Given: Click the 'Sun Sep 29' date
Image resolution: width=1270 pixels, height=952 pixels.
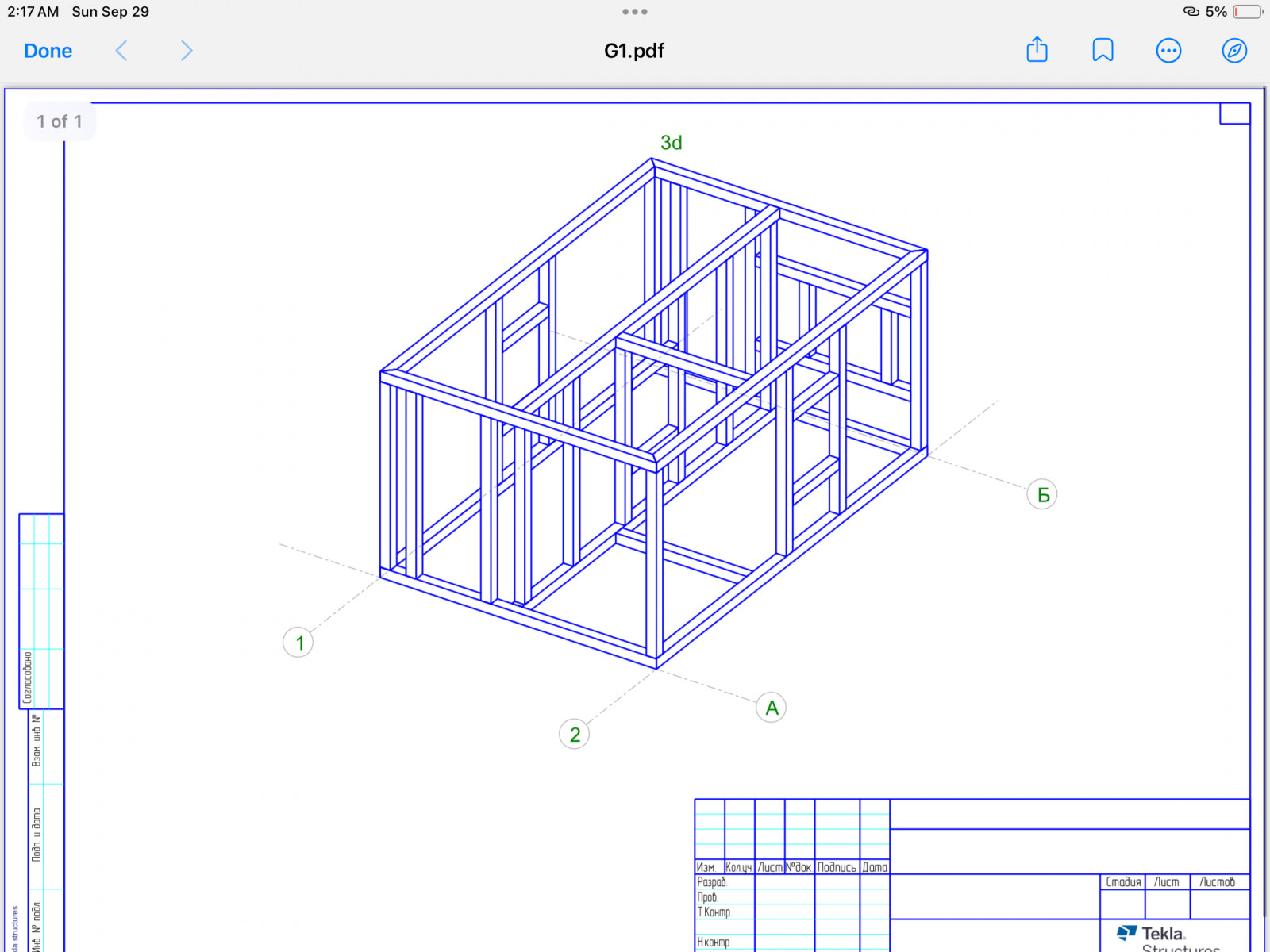Looking at the screenshot, I should tap(110, 12).
